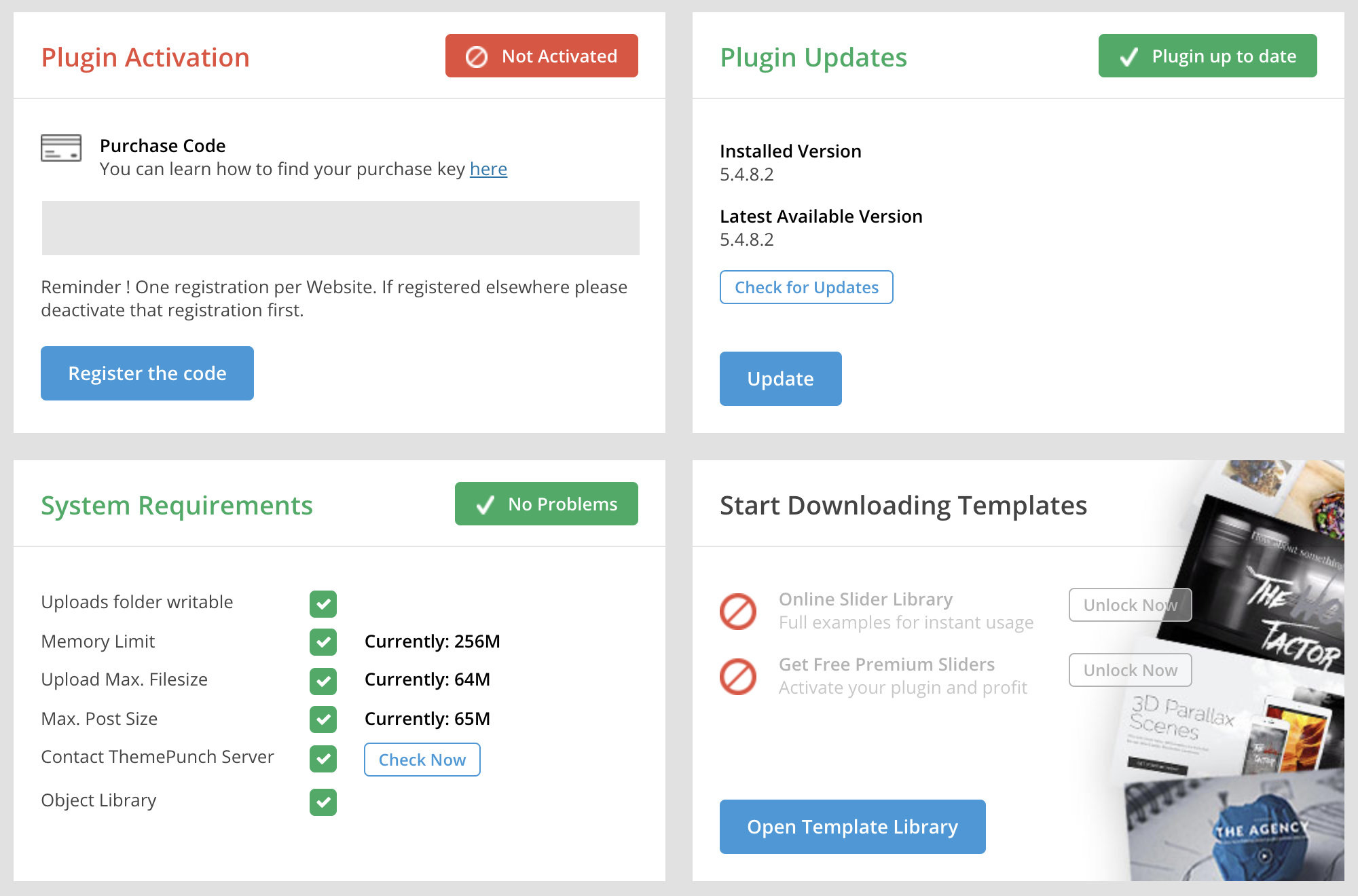Click the Plugin Activation heading
The image size is (1358, 896).
pos(145,57)
